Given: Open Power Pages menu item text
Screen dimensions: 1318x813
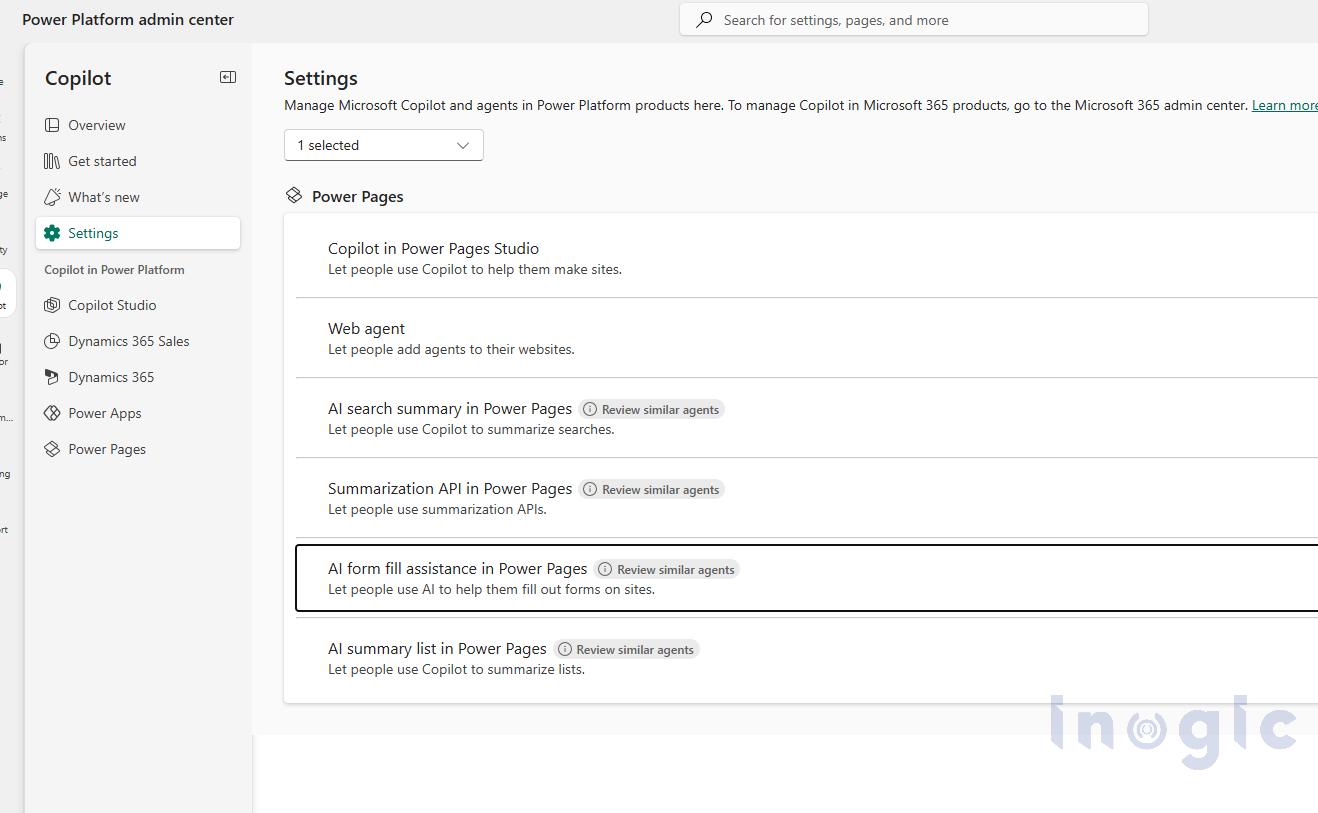Looking at the screenshot, I should pos(107,449).
